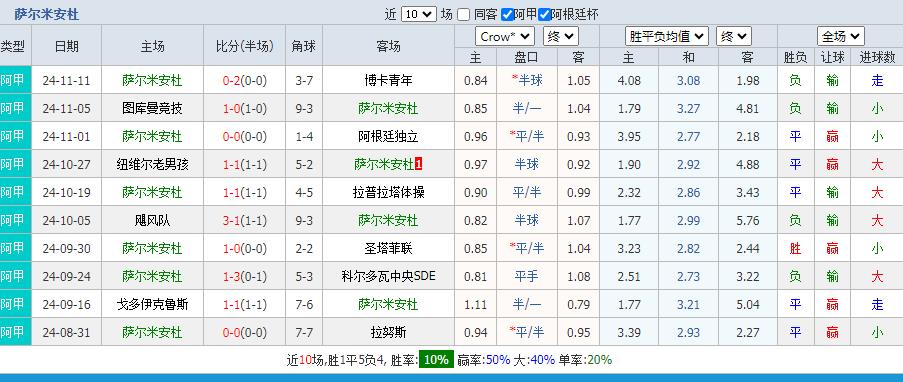Click corner count 7-6 for 戈多伊克鲁斯 match

[303, 304]
